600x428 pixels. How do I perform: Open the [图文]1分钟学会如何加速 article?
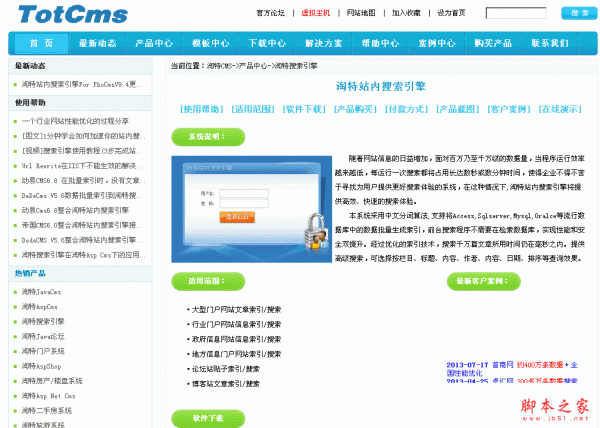(x=83, y=136)
